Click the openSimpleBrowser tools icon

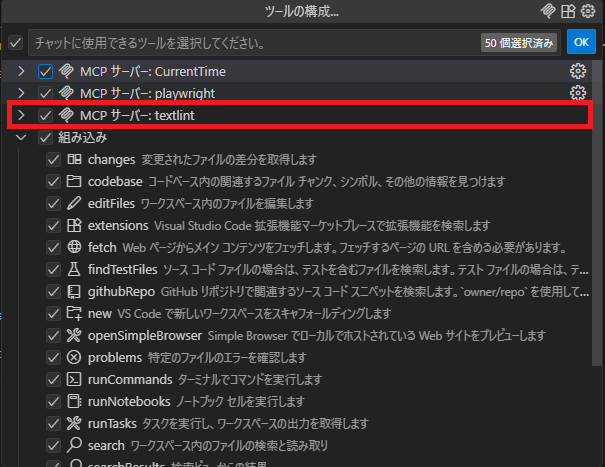click(x=74, y=335)
